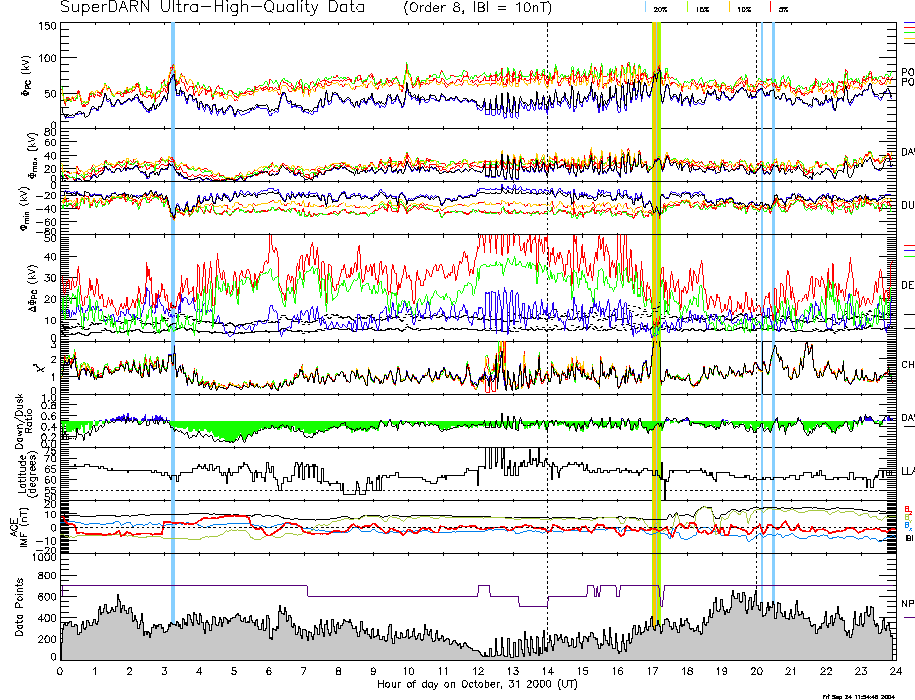This screenshot has width=915, height=700.
Task: Click the 'CH' label beside chi-squared panel
Action: 908,365
